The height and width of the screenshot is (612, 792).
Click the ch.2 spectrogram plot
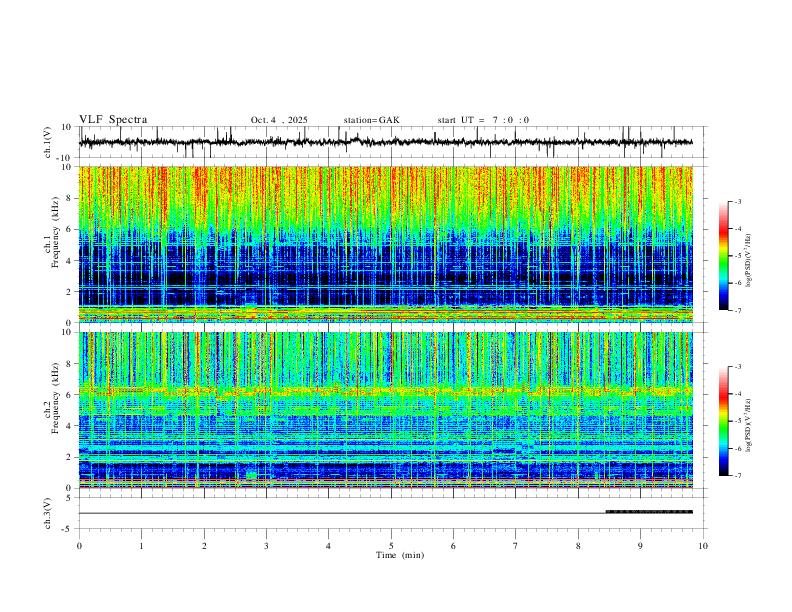click(x=386, y=410)
